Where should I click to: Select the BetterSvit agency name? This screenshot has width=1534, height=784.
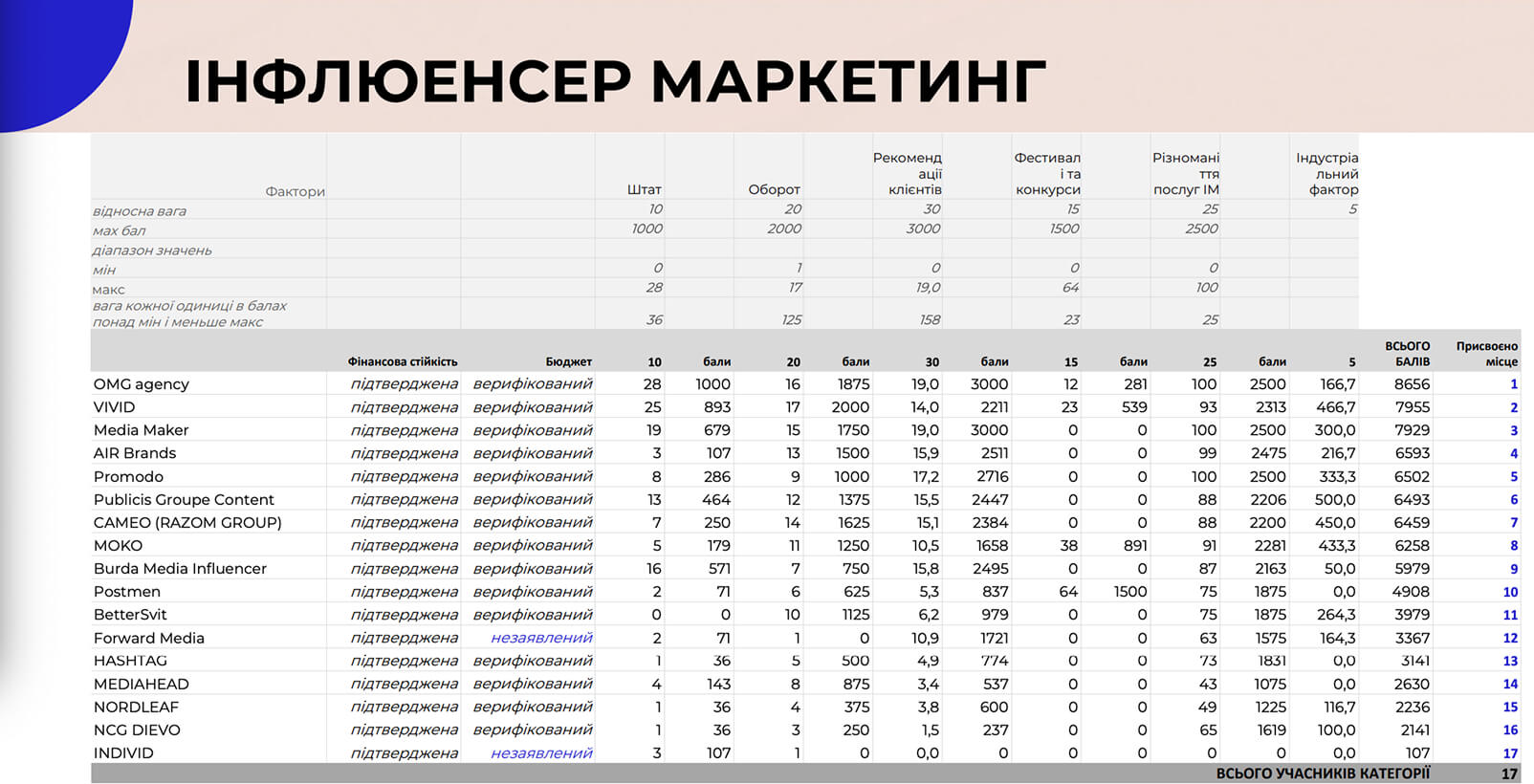coord(130,615)
